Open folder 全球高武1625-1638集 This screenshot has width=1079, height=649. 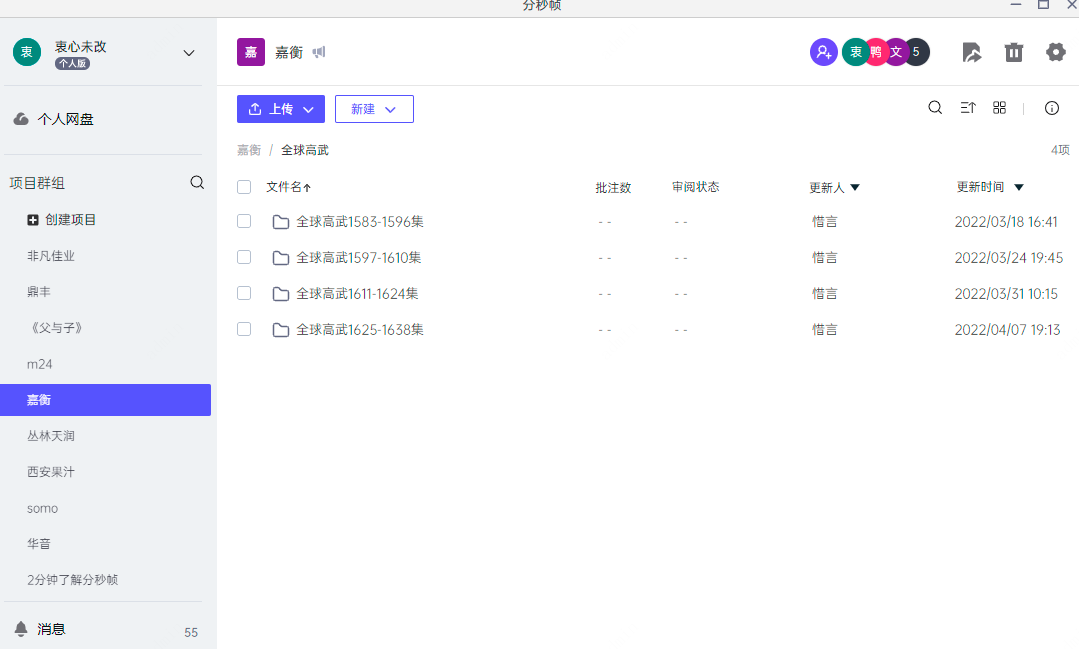[x=360, y=330]
